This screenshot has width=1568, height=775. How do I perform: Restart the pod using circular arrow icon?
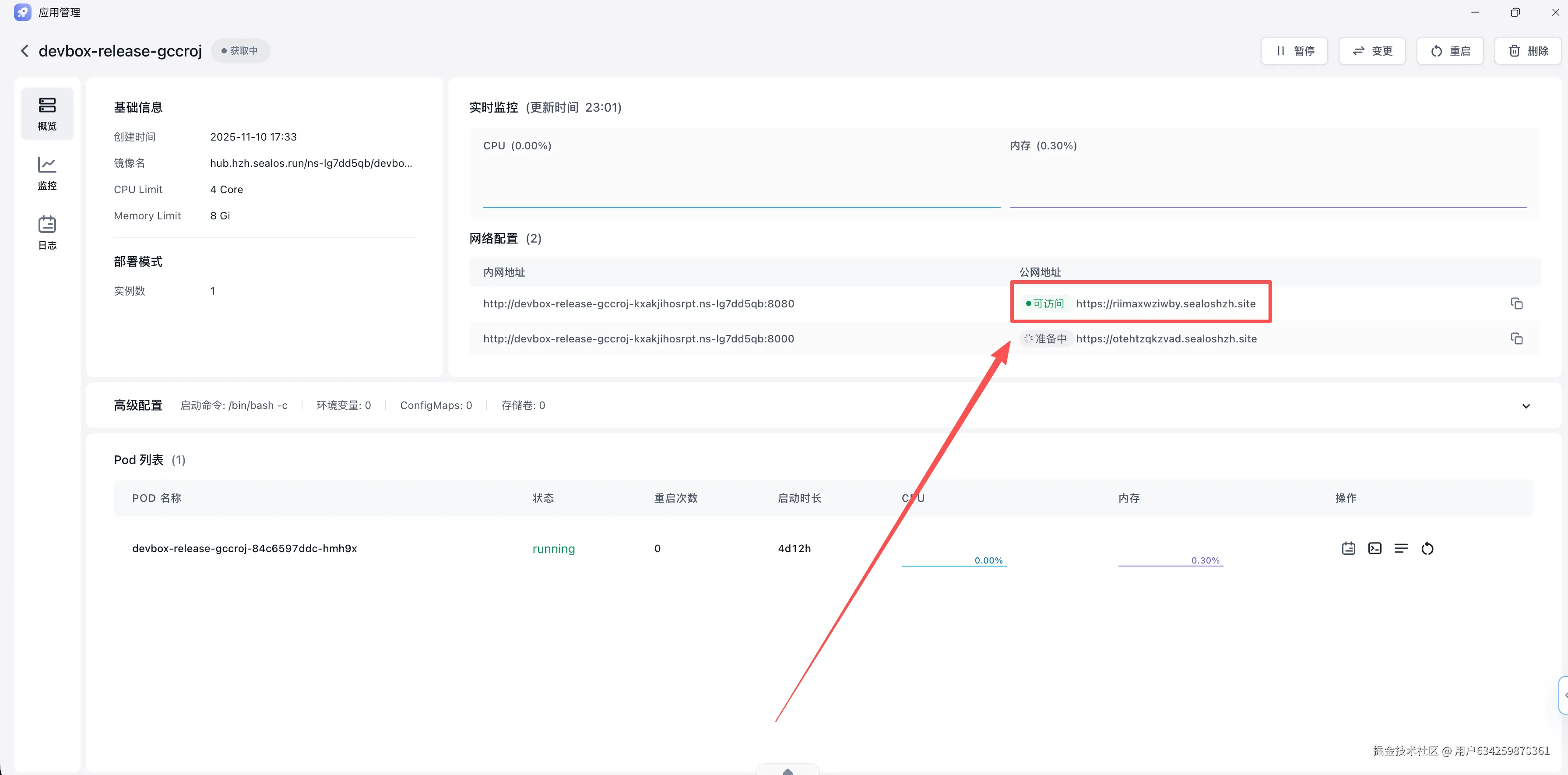click(1427, 549)
